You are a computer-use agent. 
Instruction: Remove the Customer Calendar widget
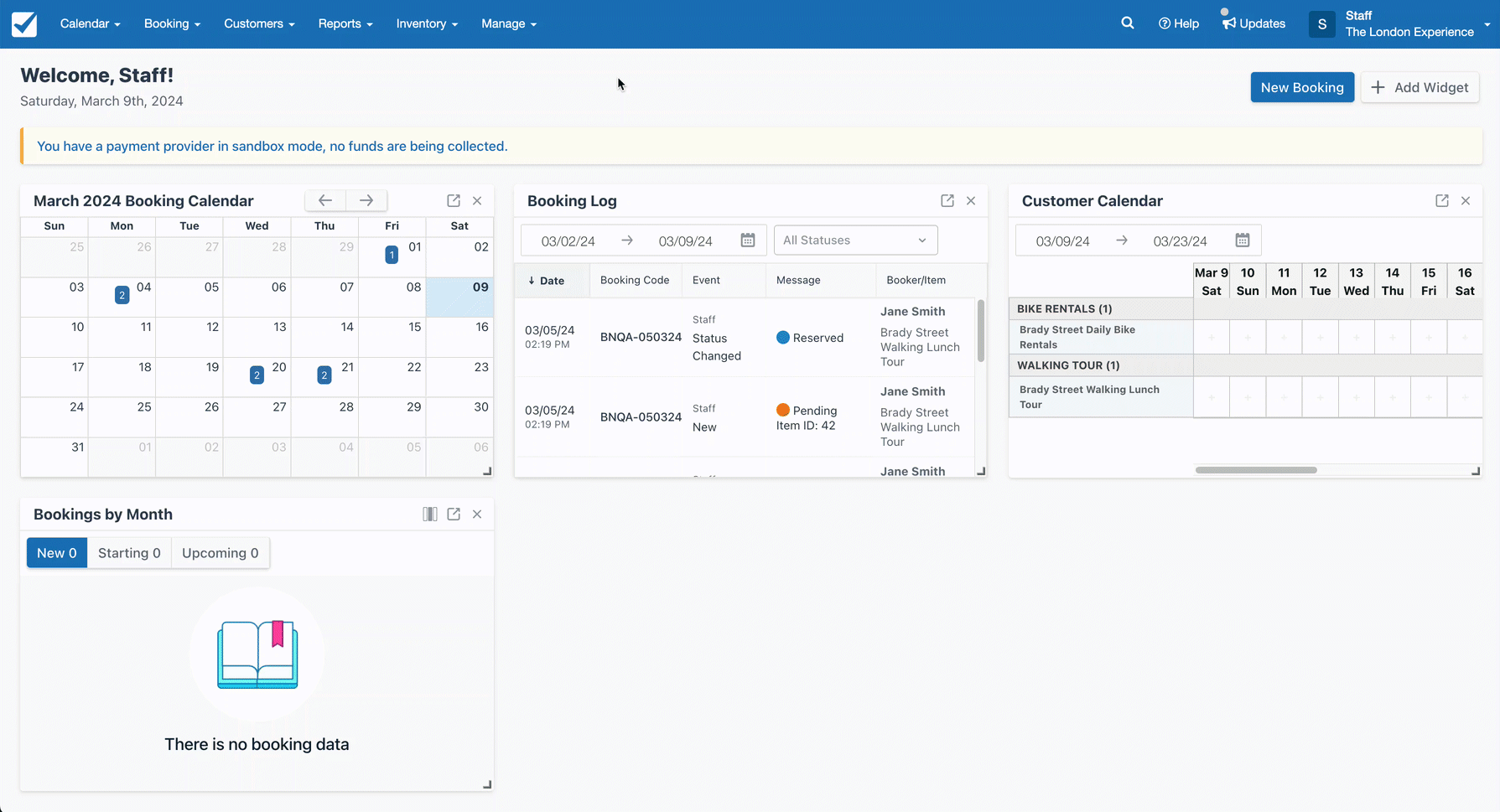point(1466,200)
